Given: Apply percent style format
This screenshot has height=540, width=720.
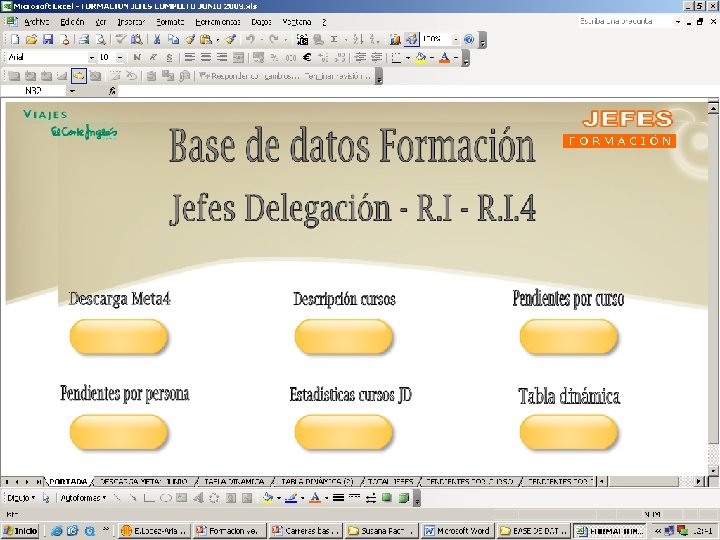Looking at the screenshot, I should (274, 57).
